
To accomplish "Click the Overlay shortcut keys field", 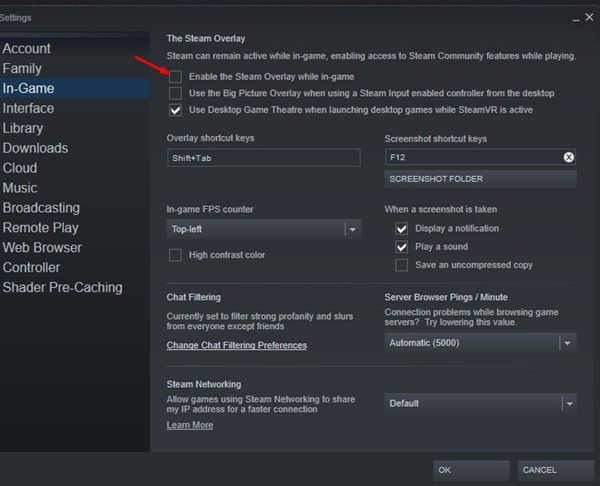I will tap(263, 158).
